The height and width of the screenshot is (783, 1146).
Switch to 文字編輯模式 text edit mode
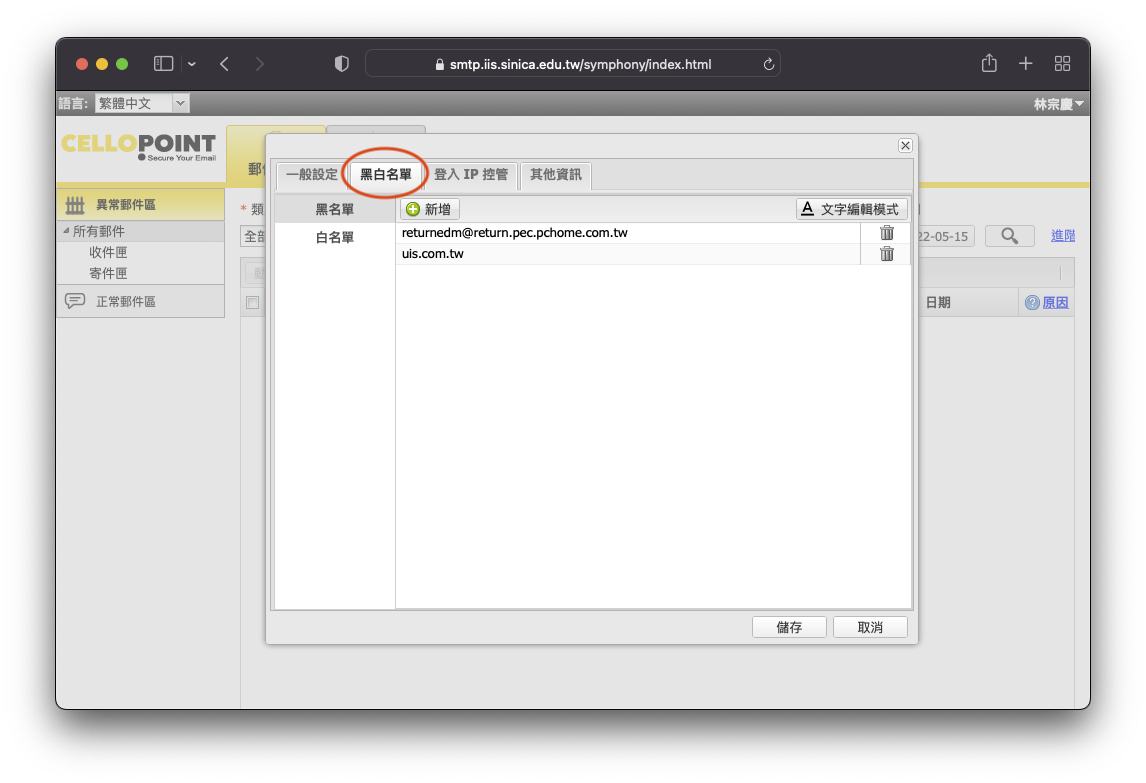[x=851, y=209]
